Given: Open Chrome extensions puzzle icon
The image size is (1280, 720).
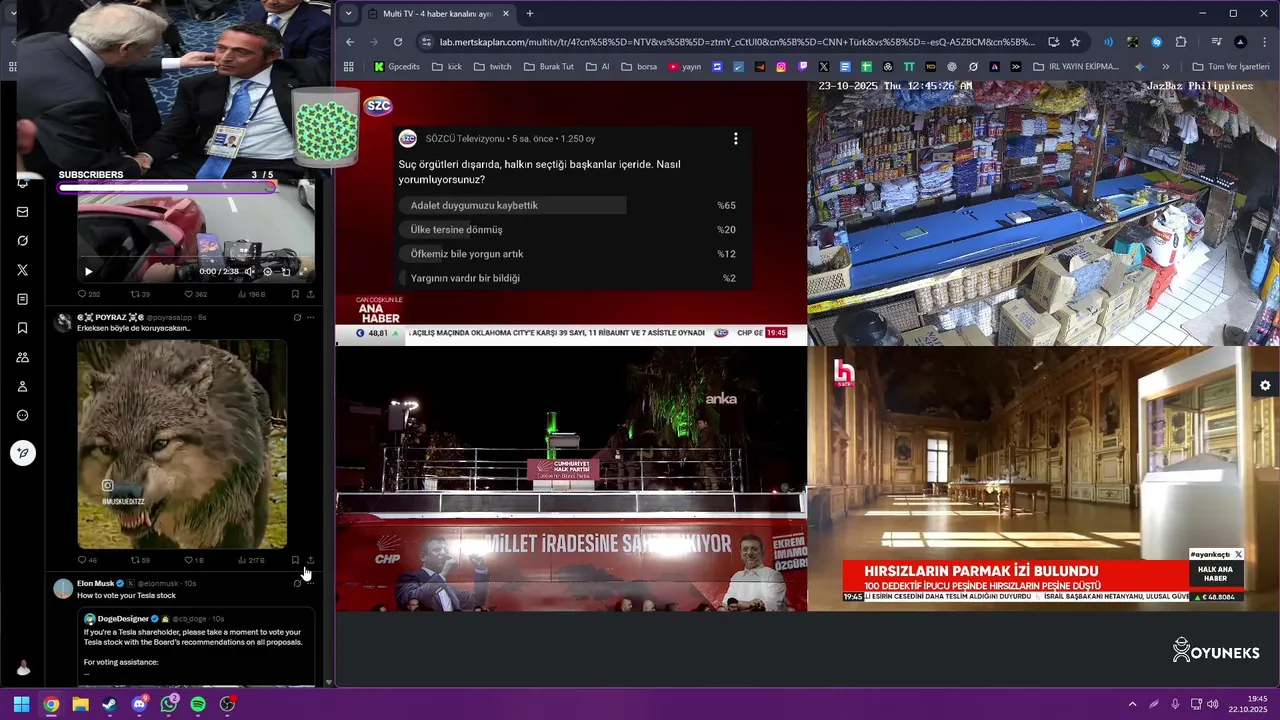Looking at the screenshot, I should (1181, 42).
